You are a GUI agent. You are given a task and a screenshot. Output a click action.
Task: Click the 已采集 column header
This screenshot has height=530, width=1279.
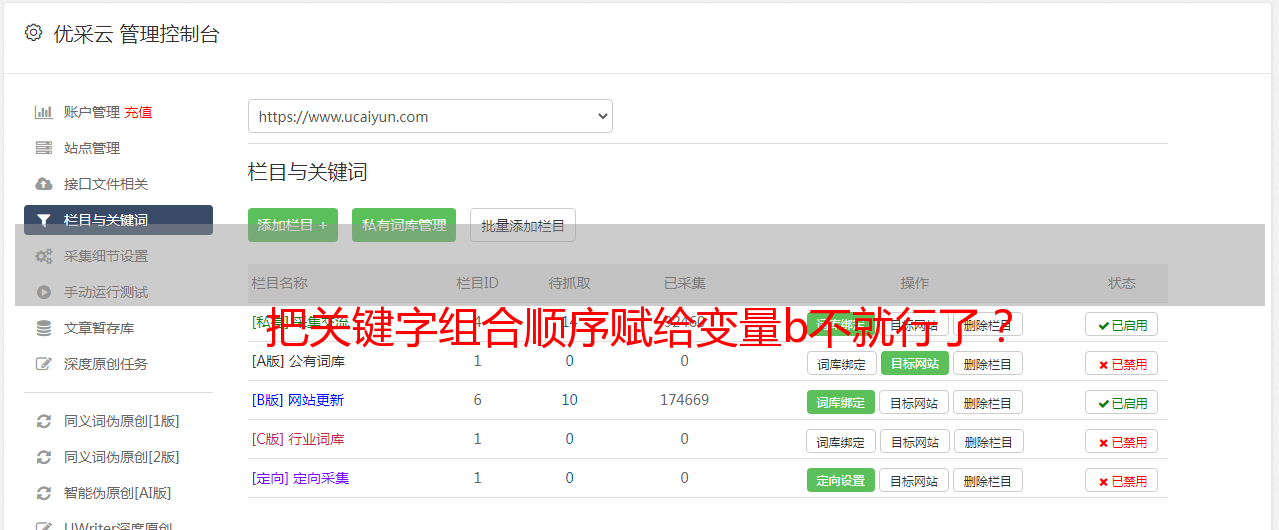coord(685,283)
